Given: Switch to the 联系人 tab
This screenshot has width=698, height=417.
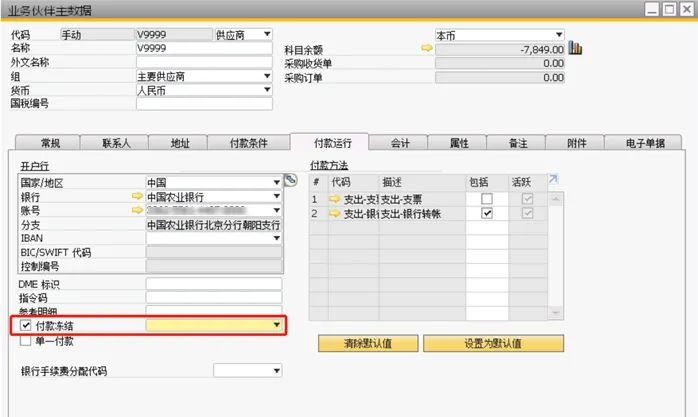Looking at the screenshot, I should click(115, 143).
